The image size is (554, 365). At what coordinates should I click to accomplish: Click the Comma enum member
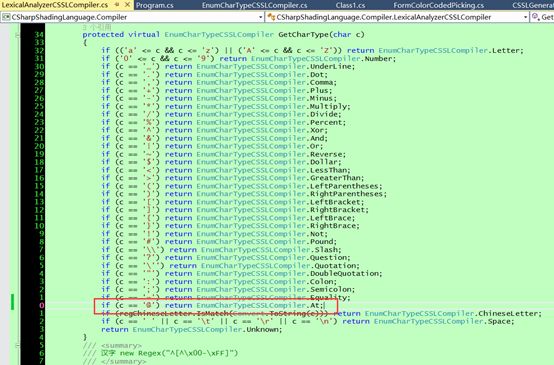tap(322, 82)
